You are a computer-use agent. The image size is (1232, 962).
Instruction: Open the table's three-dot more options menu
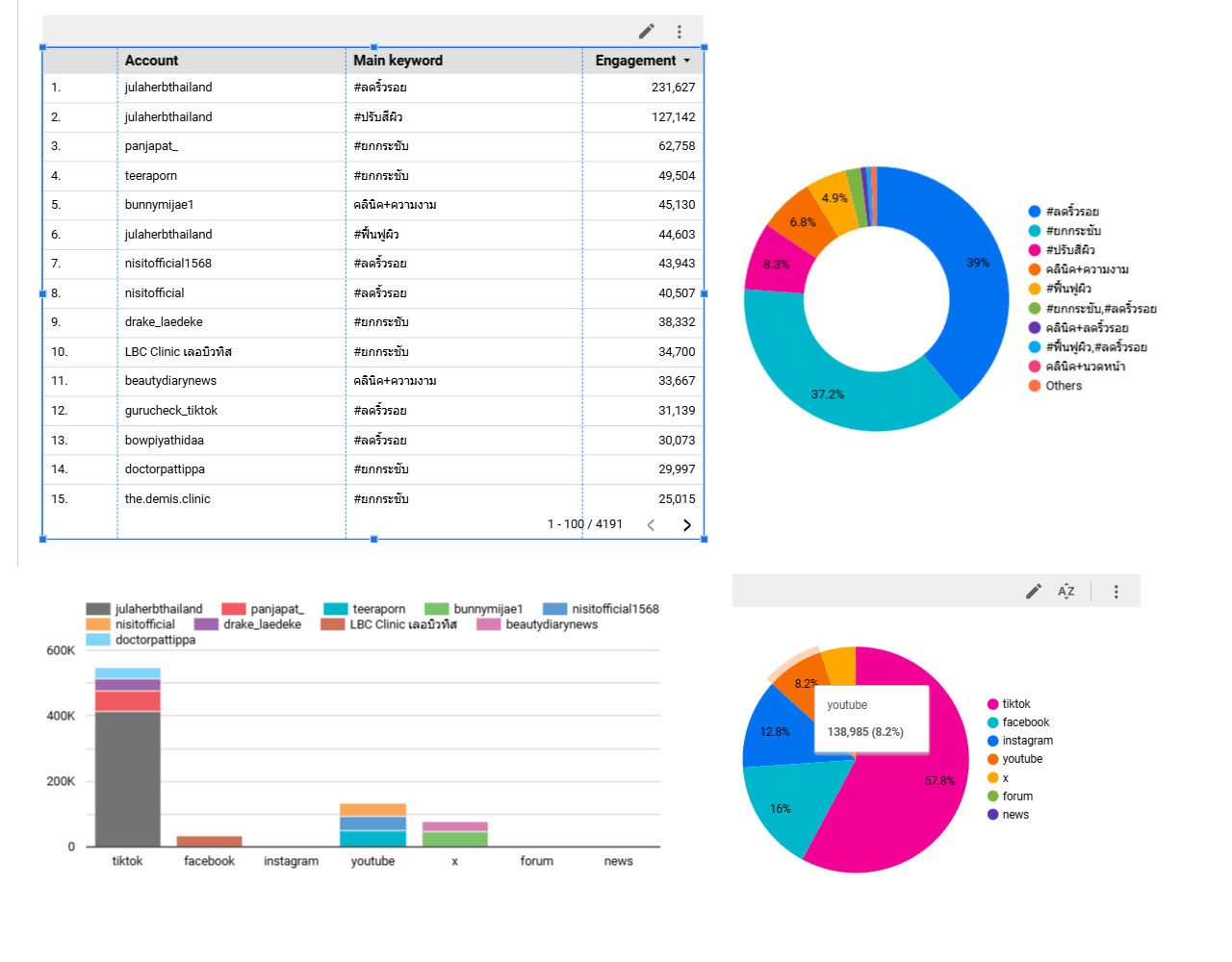[x=680, y=32]
